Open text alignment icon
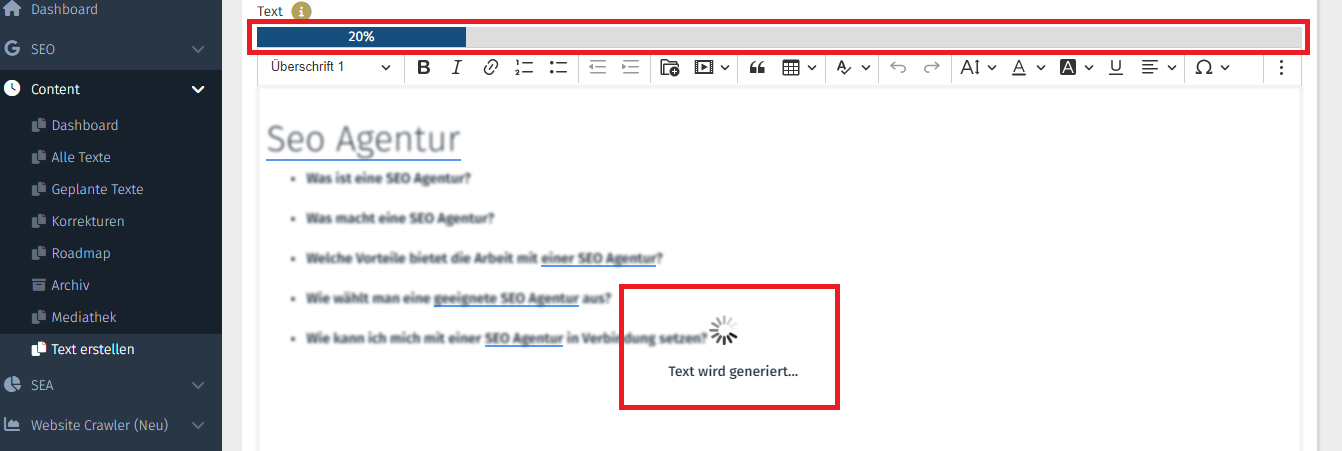 click(x=1150, y=67)
